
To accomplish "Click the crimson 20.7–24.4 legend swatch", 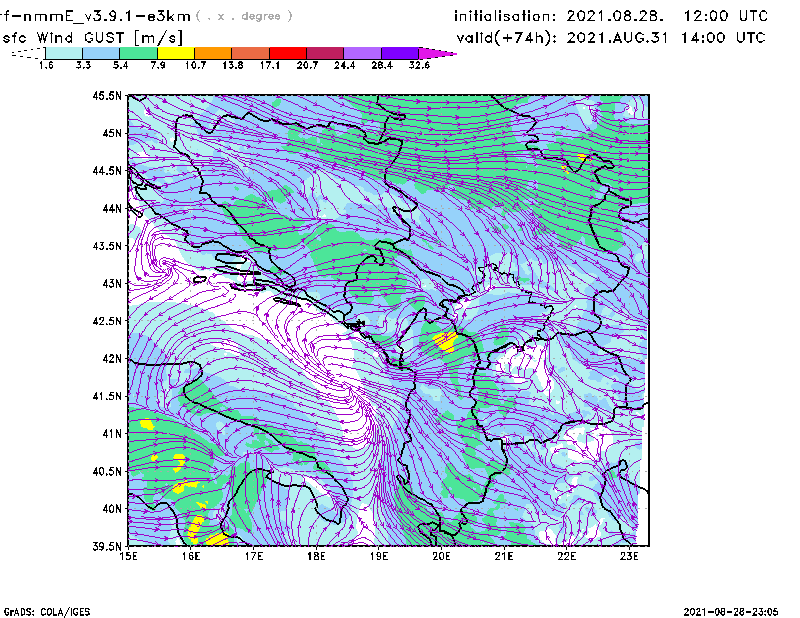I will (x=325, y=53).
